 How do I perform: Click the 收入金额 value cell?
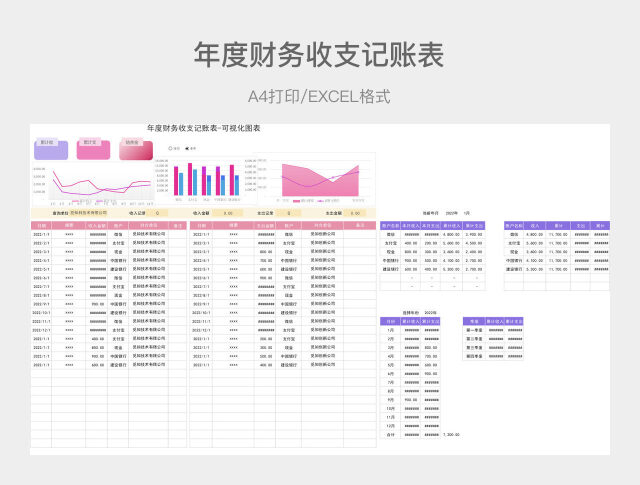pyautogui.click(x=226, y=213)
